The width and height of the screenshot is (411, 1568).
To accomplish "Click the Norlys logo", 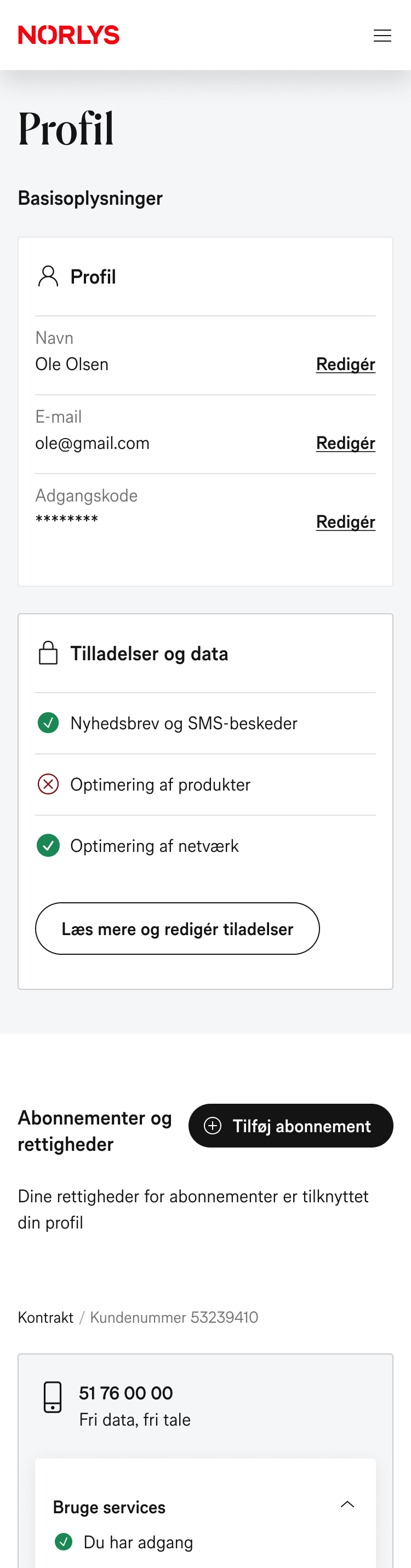I will [69, 35].
